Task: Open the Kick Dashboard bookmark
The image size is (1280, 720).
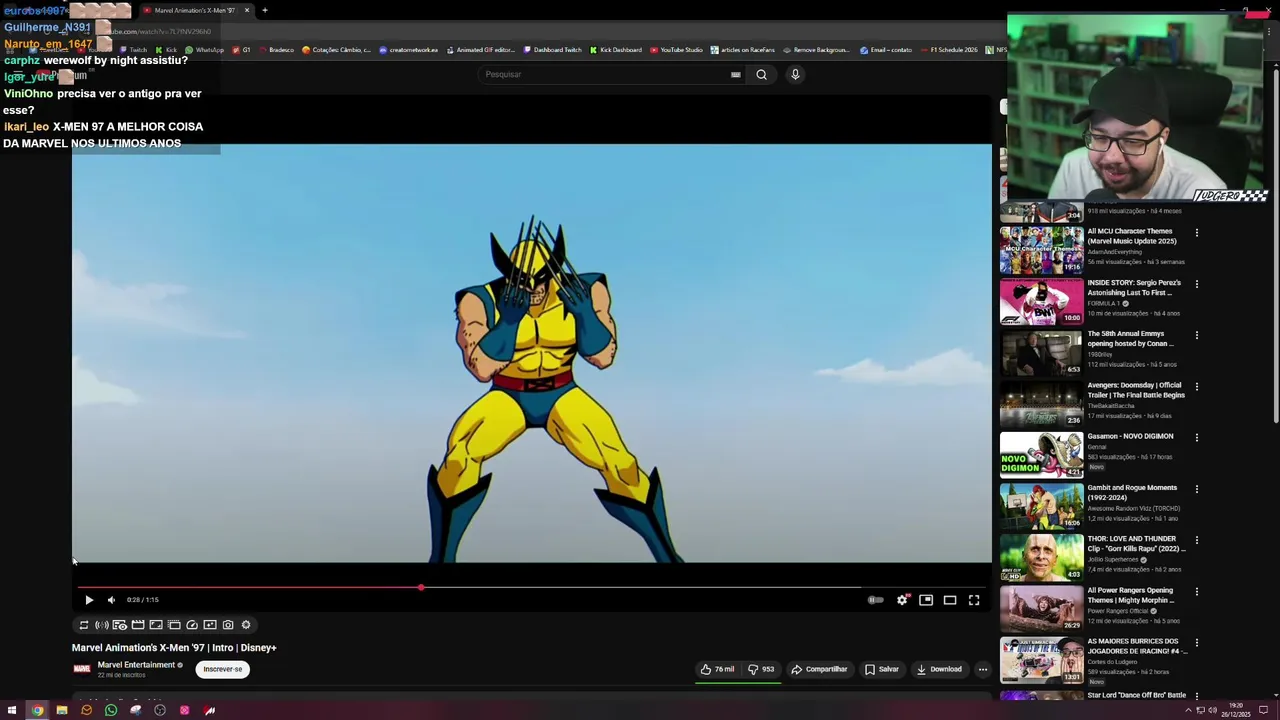Action: click(x=616, y=50)
